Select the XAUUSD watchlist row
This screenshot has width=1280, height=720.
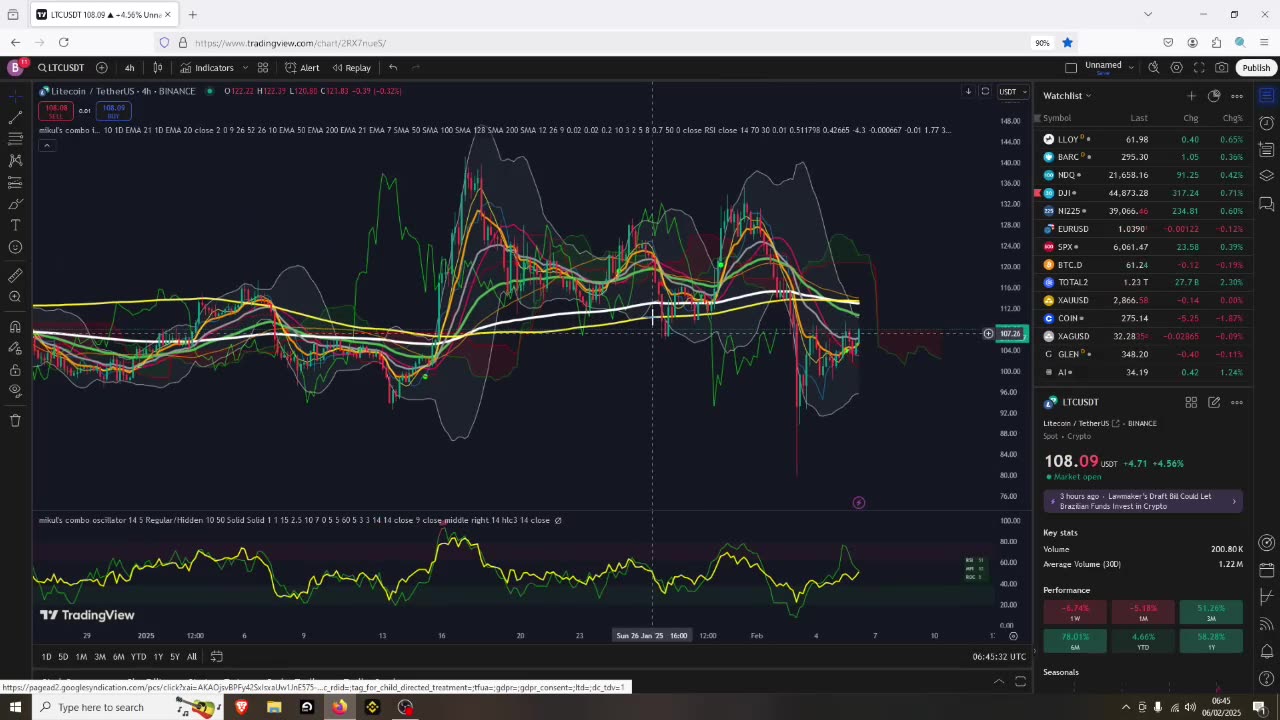(1143, 300)
